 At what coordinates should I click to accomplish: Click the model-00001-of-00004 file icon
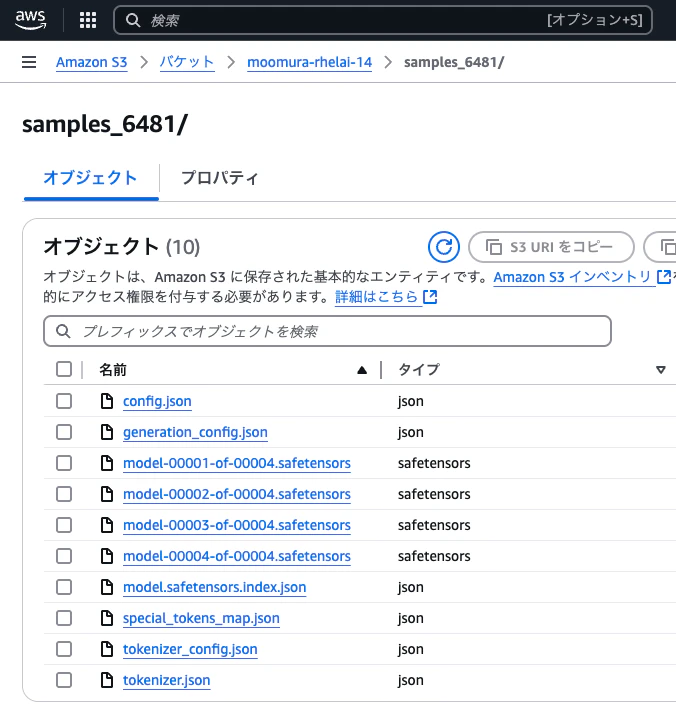(x=107, y=463)
